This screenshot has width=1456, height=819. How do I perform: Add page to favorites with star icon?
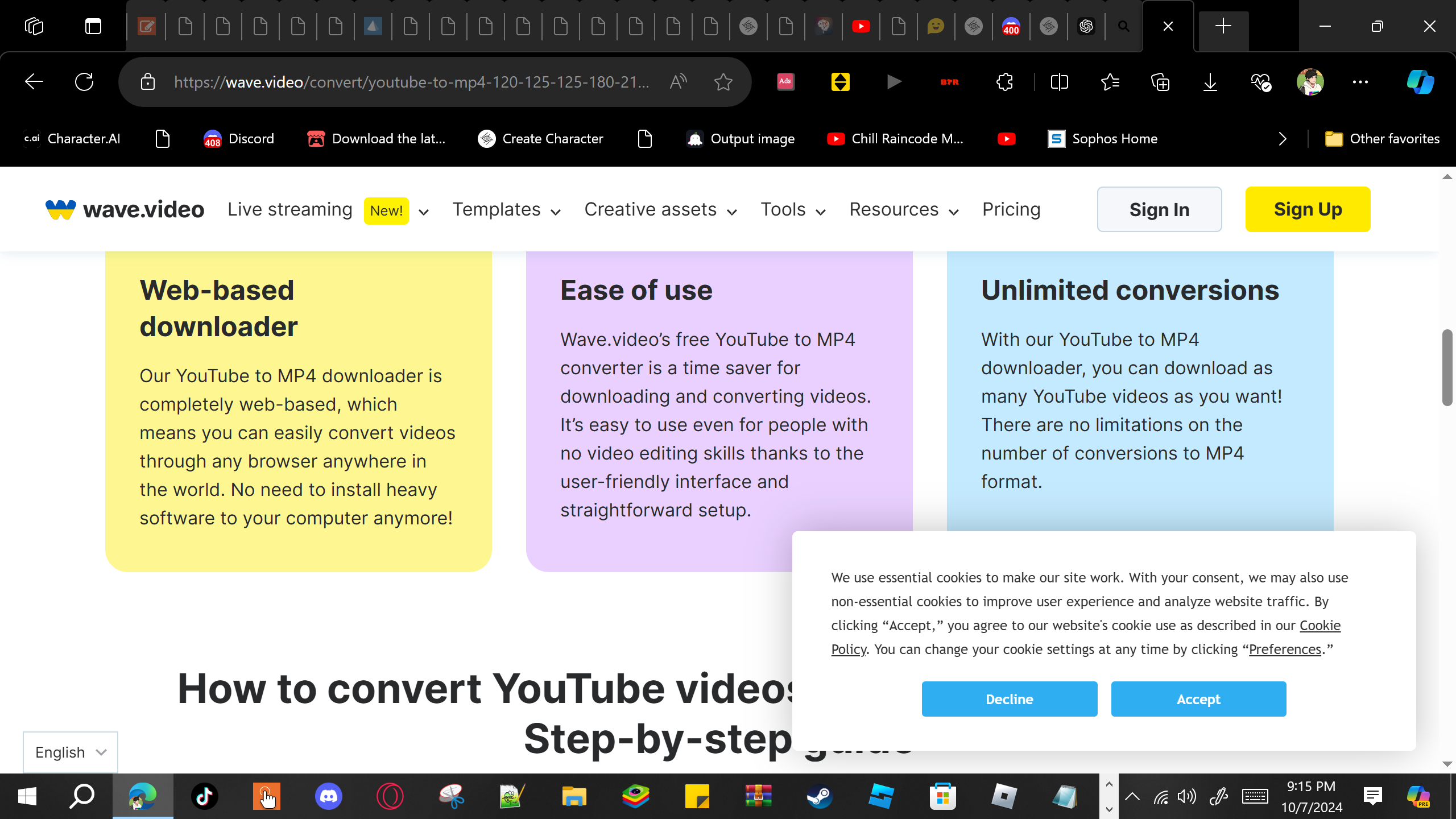pyautogui.click(x=723, y=82)
